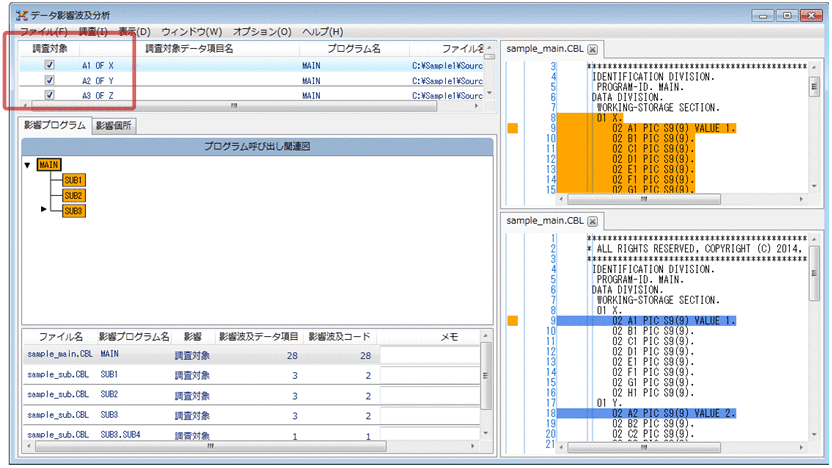The image size is (832, 468).
Task: Click the 調査対象データ項目名 column header
Action: click(189, 49)
